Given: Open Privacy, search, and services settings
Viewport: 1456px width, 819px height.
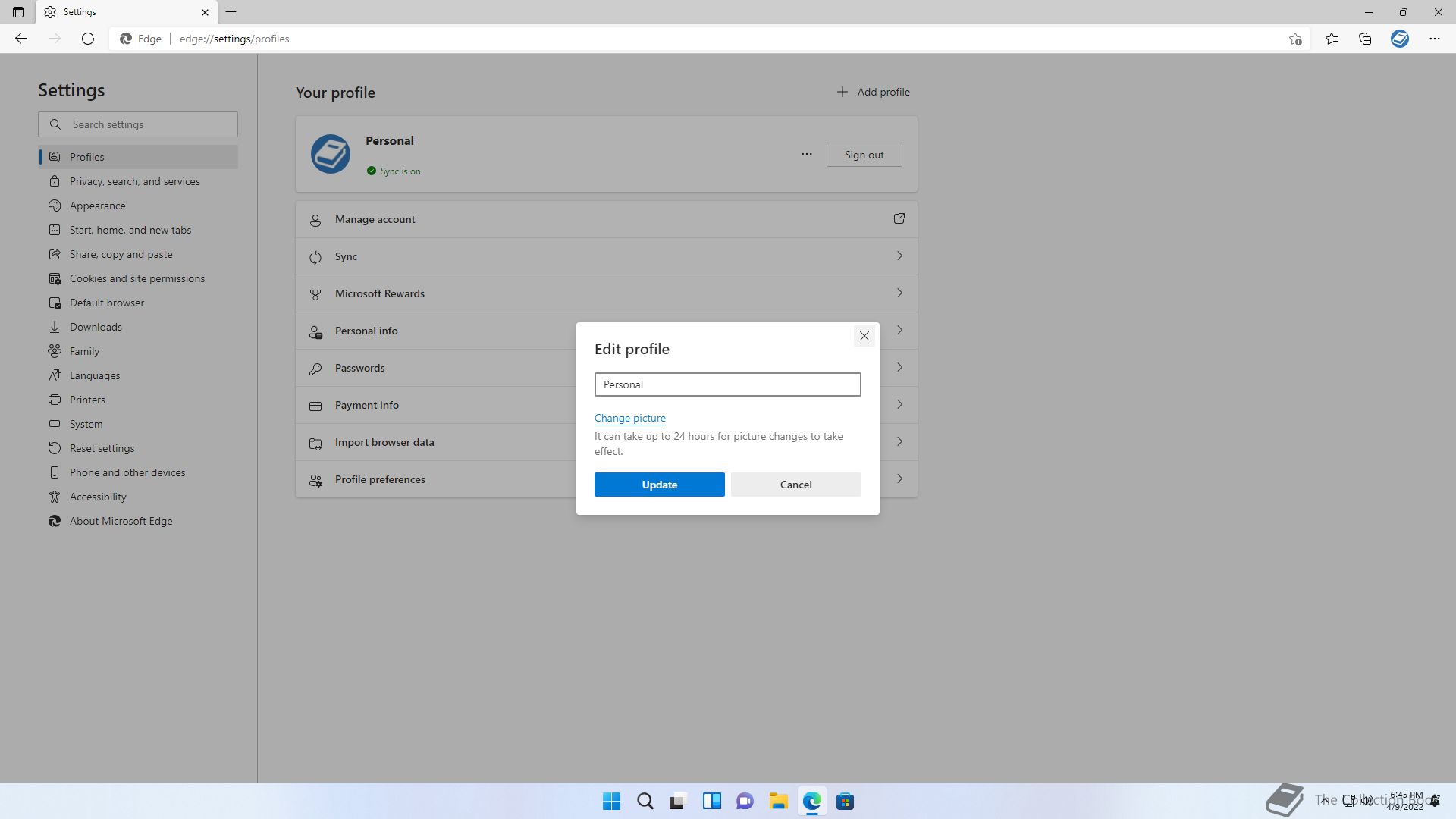Looking at the screenshot, I should coord(138,181).
